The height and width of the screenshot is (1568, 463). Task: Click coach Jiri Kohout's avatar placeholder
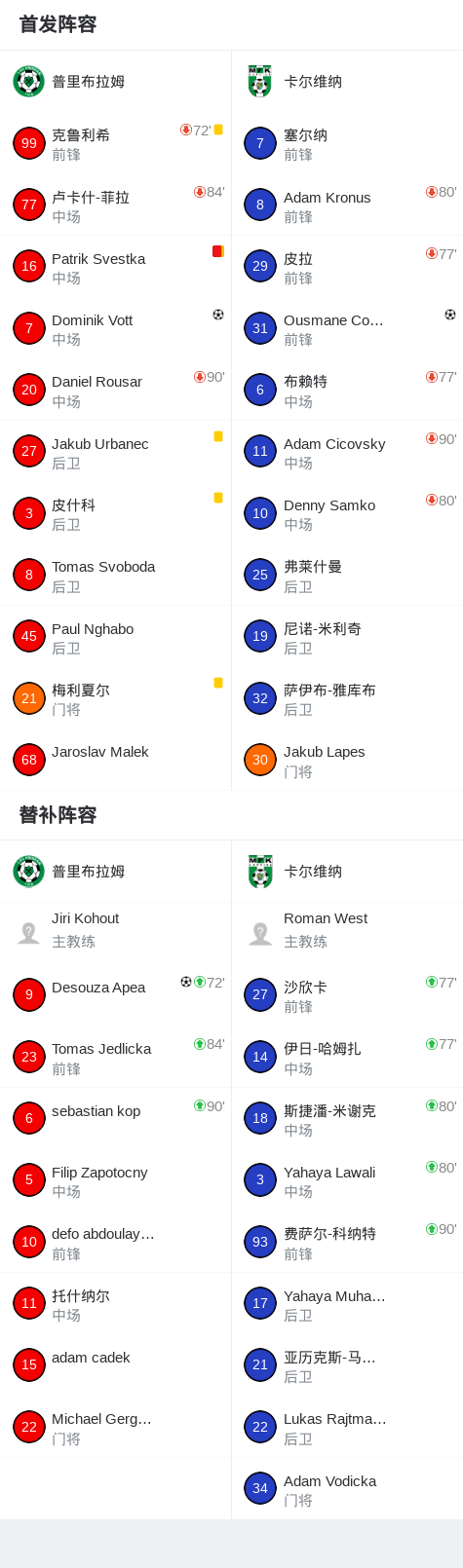(28, 933)
